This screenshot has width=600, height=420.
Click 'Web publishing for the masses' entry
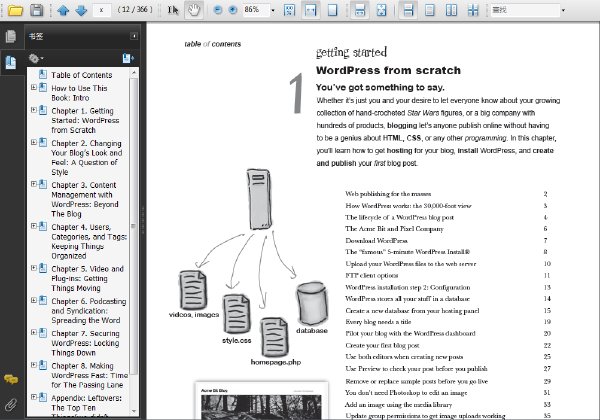coord(388,194)
